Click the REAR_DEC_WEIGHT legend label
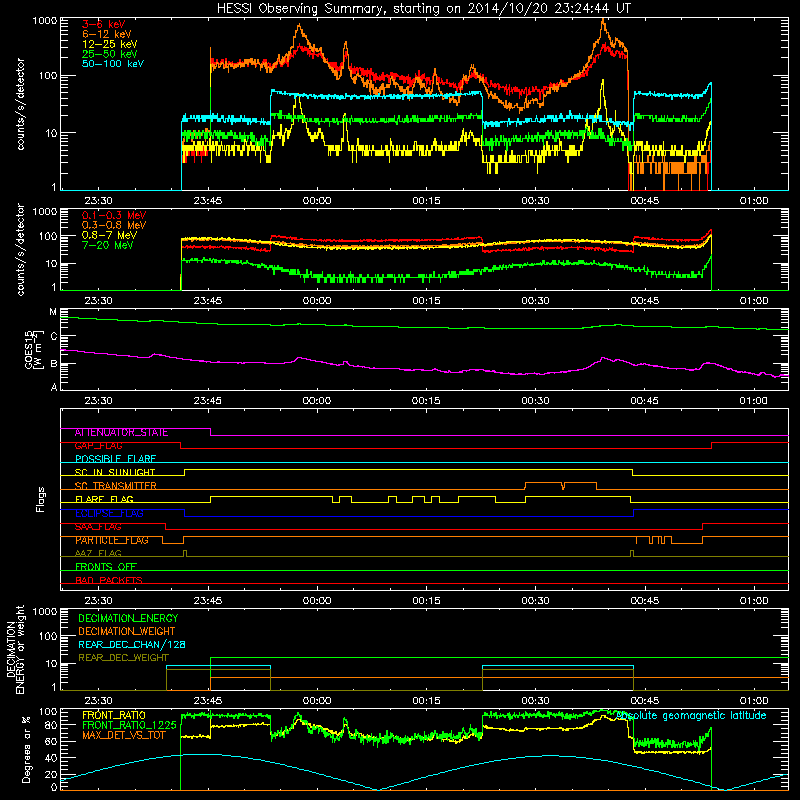The height and width of the screenshot is (800, 800). [x=123, y=658]
